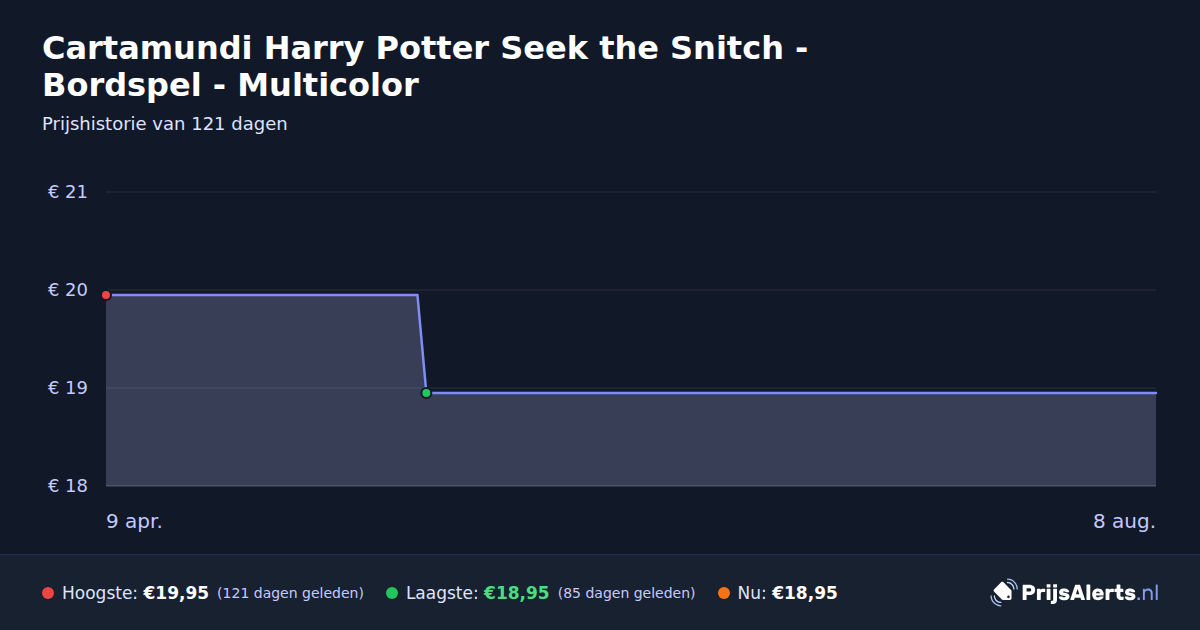Click the 8 aug. end date label
The width and height of the screenshot is (1200, 630).
point(1124,521)
